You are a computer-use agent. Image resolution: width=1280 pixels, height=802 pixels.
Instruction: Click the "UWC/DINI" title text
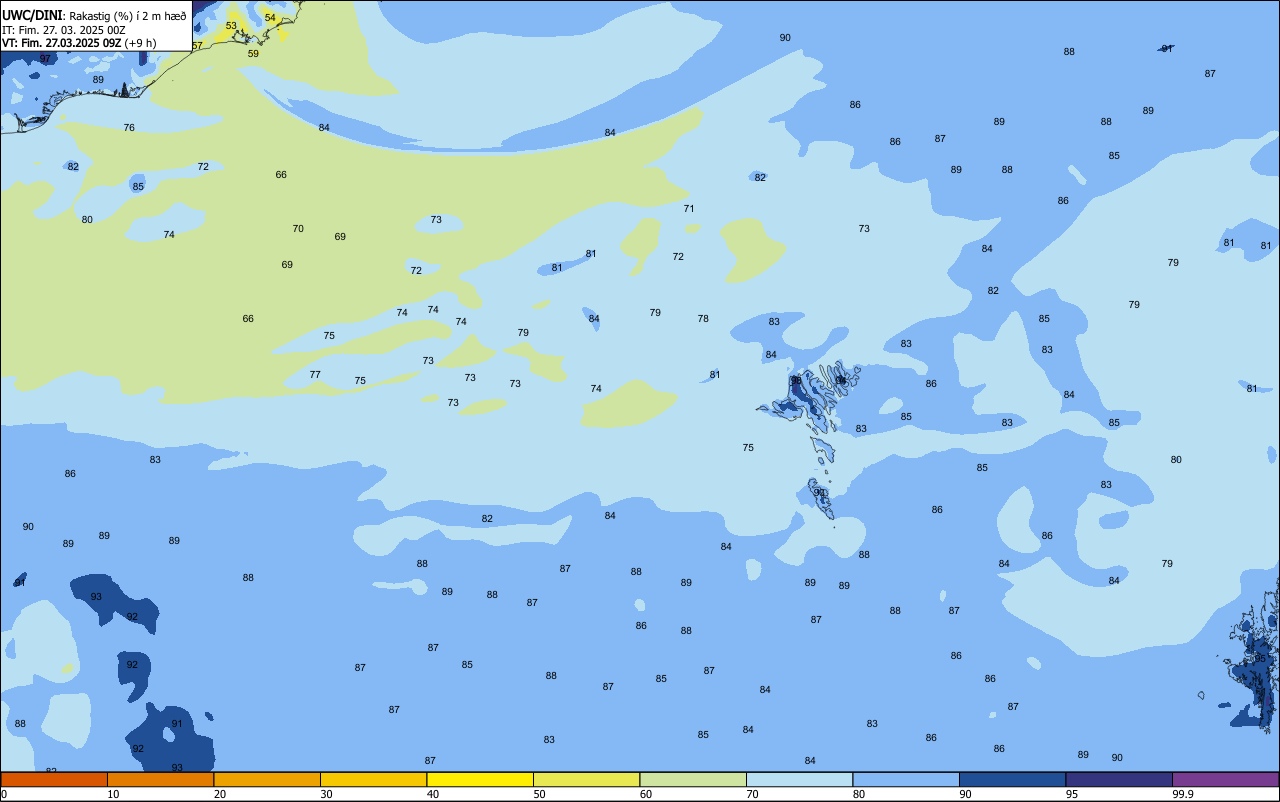pyautogui.click(x=32, y=16)
